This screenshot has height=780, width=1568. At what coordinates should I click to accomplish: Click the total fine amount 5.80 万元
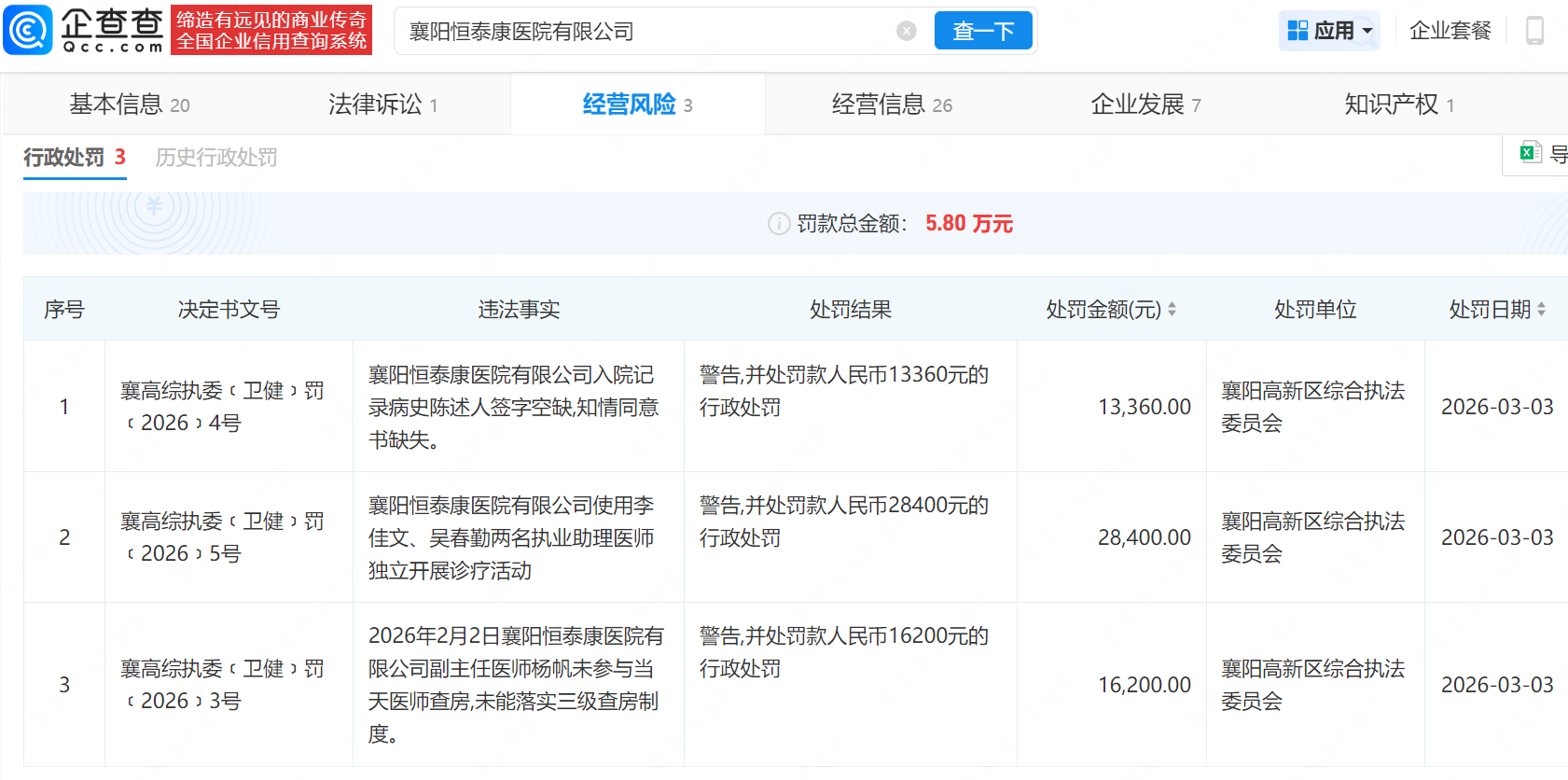point(969,224)
